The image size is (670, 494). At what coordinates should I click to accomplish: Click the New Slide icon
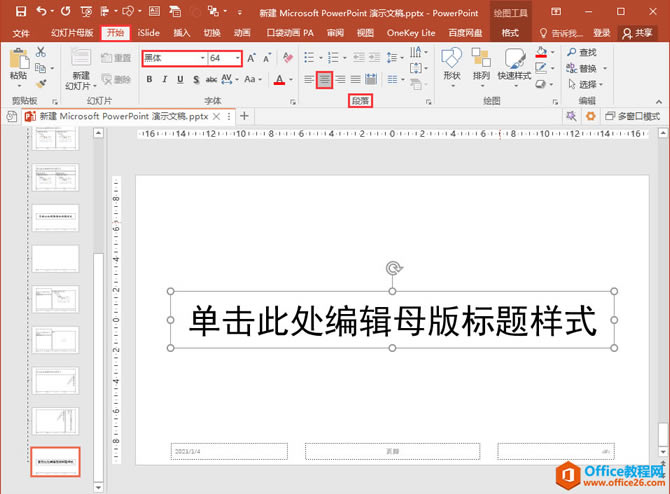pos(80,59)
